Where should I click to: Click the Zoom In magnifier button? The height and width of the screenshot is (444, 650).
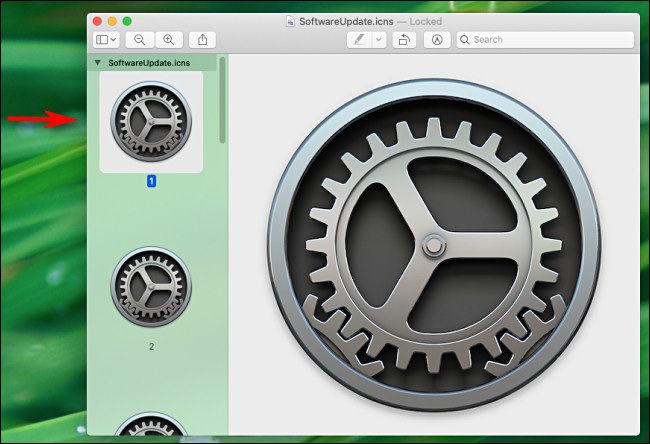pyautogui.click(x=169, y=40)
